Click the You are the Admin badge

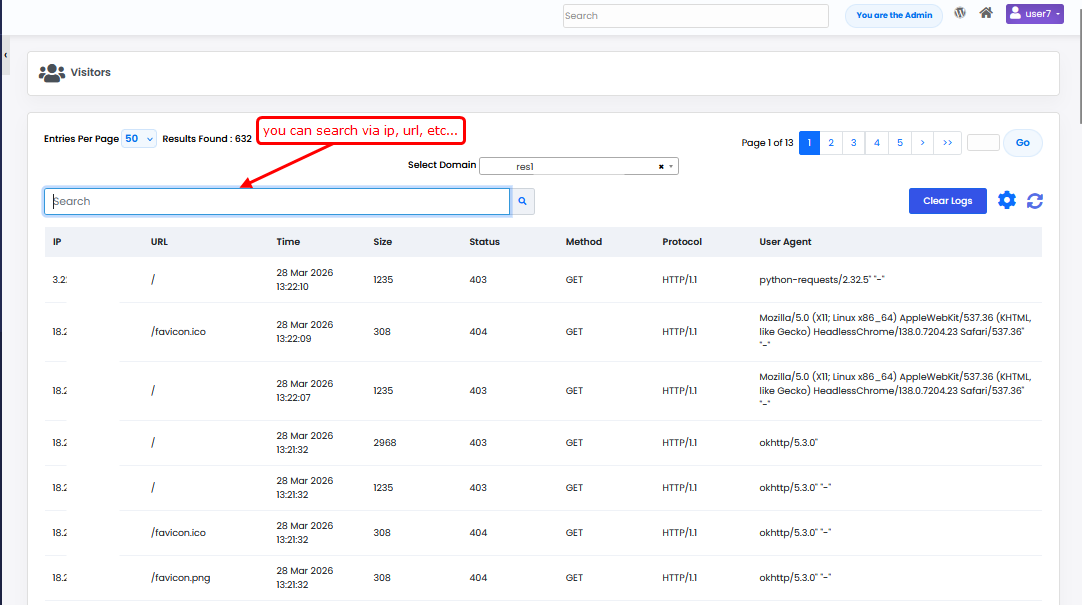click(x=893, y=16)
